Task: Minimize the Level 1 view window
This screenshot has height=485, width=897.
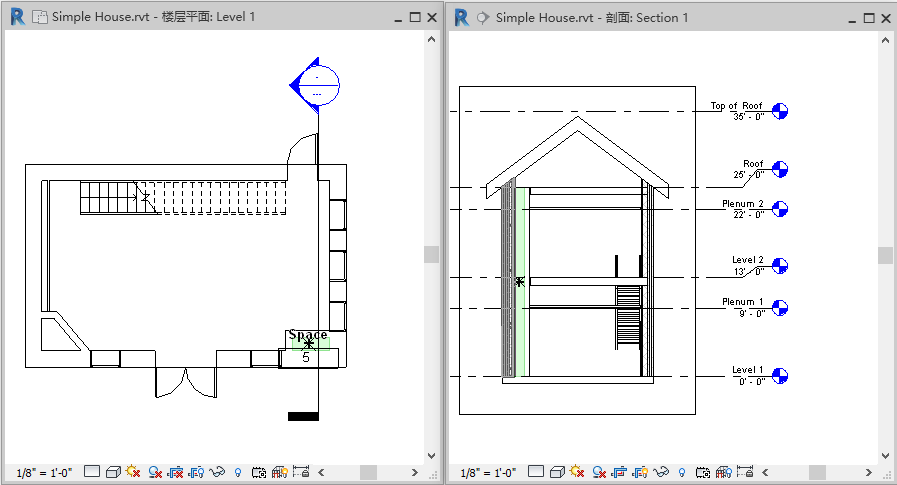Action: [398, 19]
